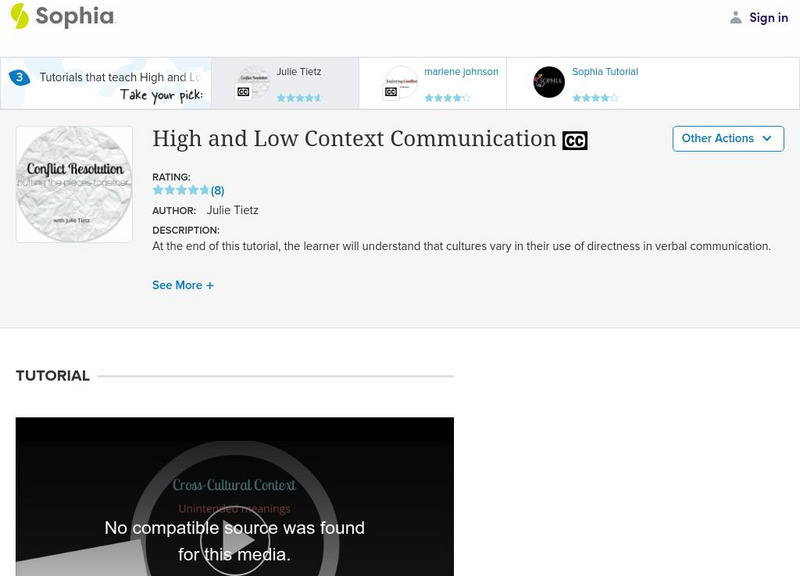Click the black Sophia Tutorial avatar
800x576 pixels.
[549, 82]
